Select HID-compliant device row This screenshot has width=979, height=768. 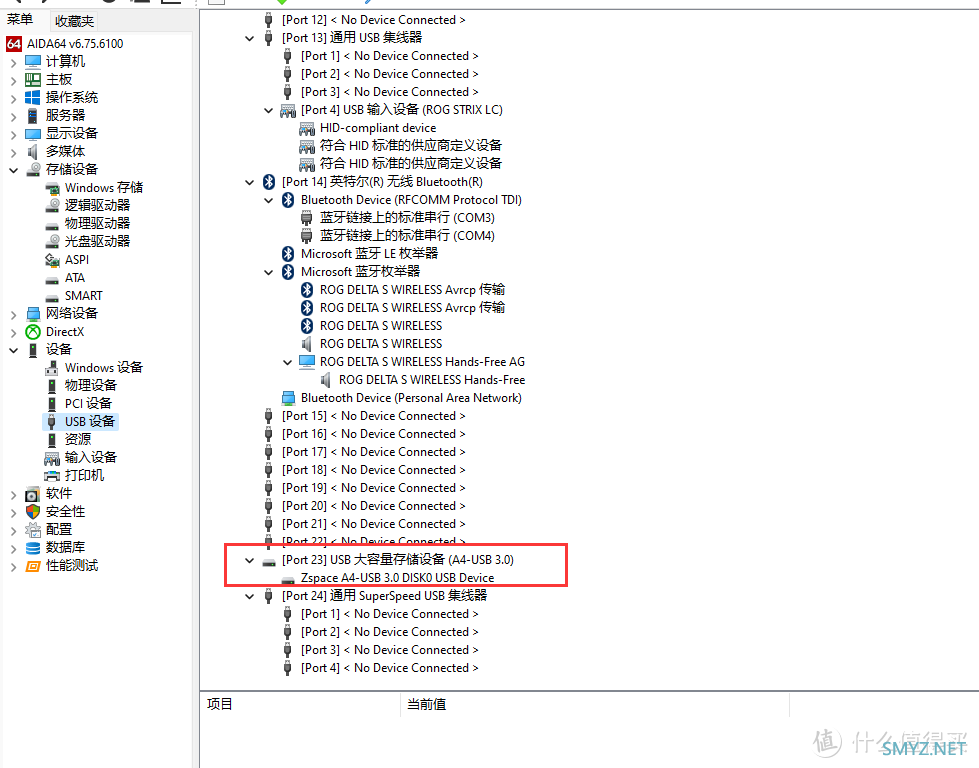(378, 128)
